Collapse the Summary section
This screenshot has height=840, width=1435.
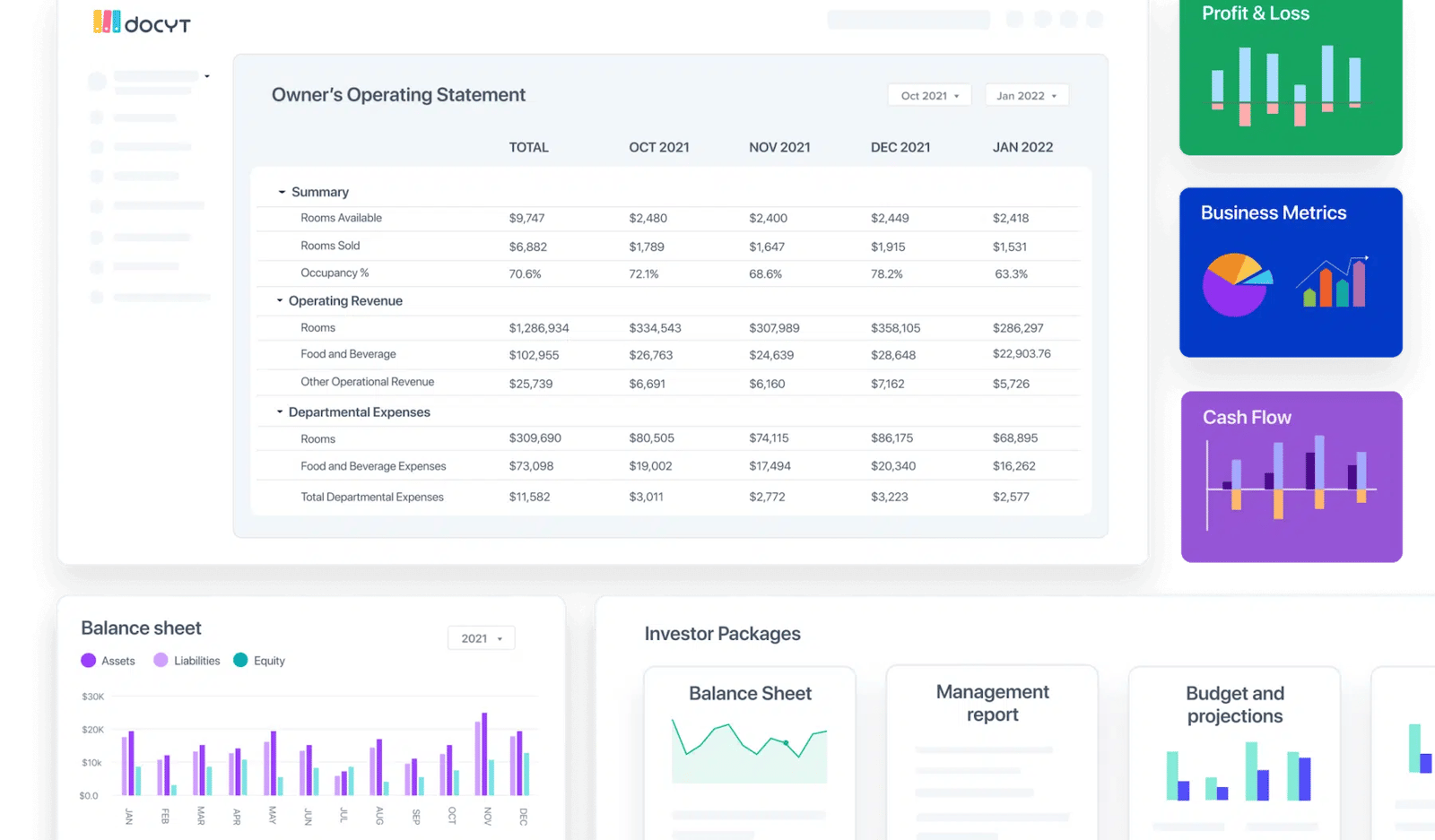tap(282, 192)
